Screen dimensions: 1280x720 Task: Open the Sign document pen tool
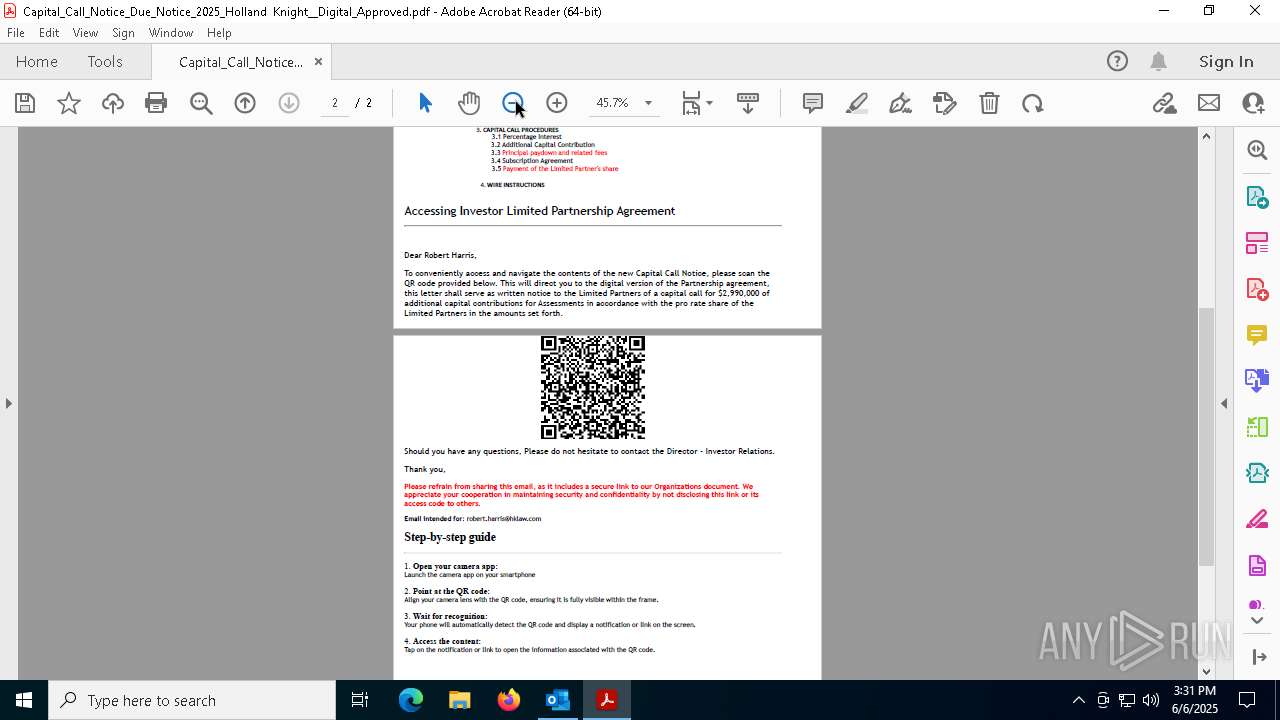[x=900, y=103]
